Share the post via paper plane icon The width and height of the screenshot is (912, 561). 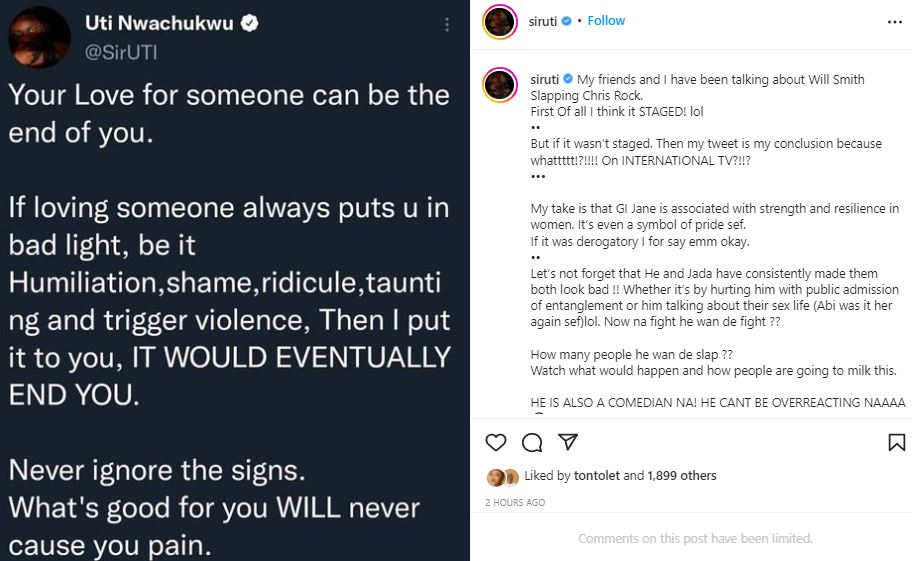tap(567, 442)
